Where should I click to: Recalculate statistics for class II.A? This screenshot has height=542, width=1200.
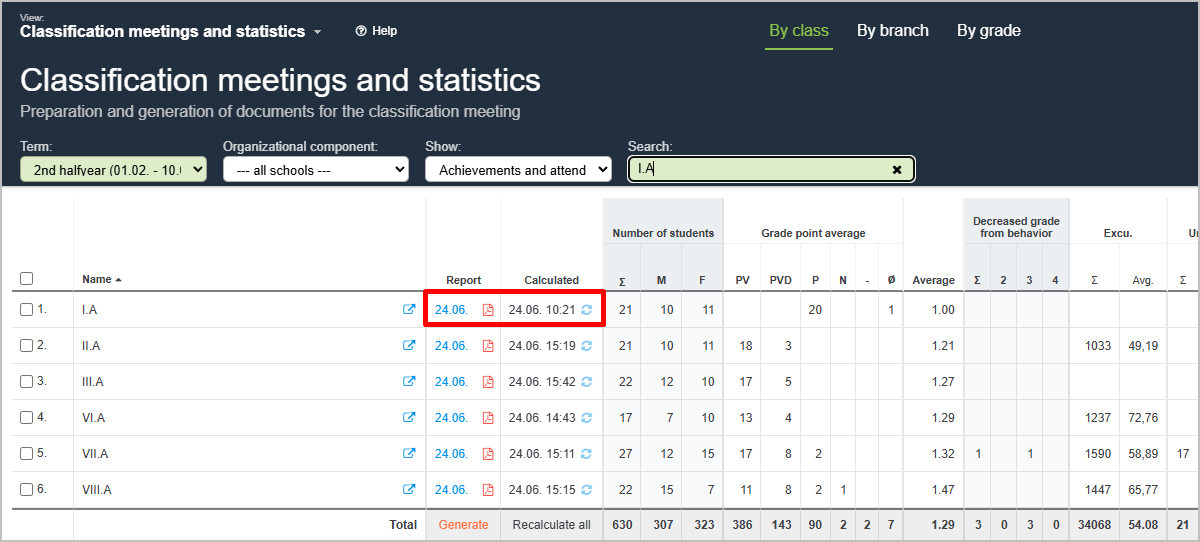click(x=587, y=346)
